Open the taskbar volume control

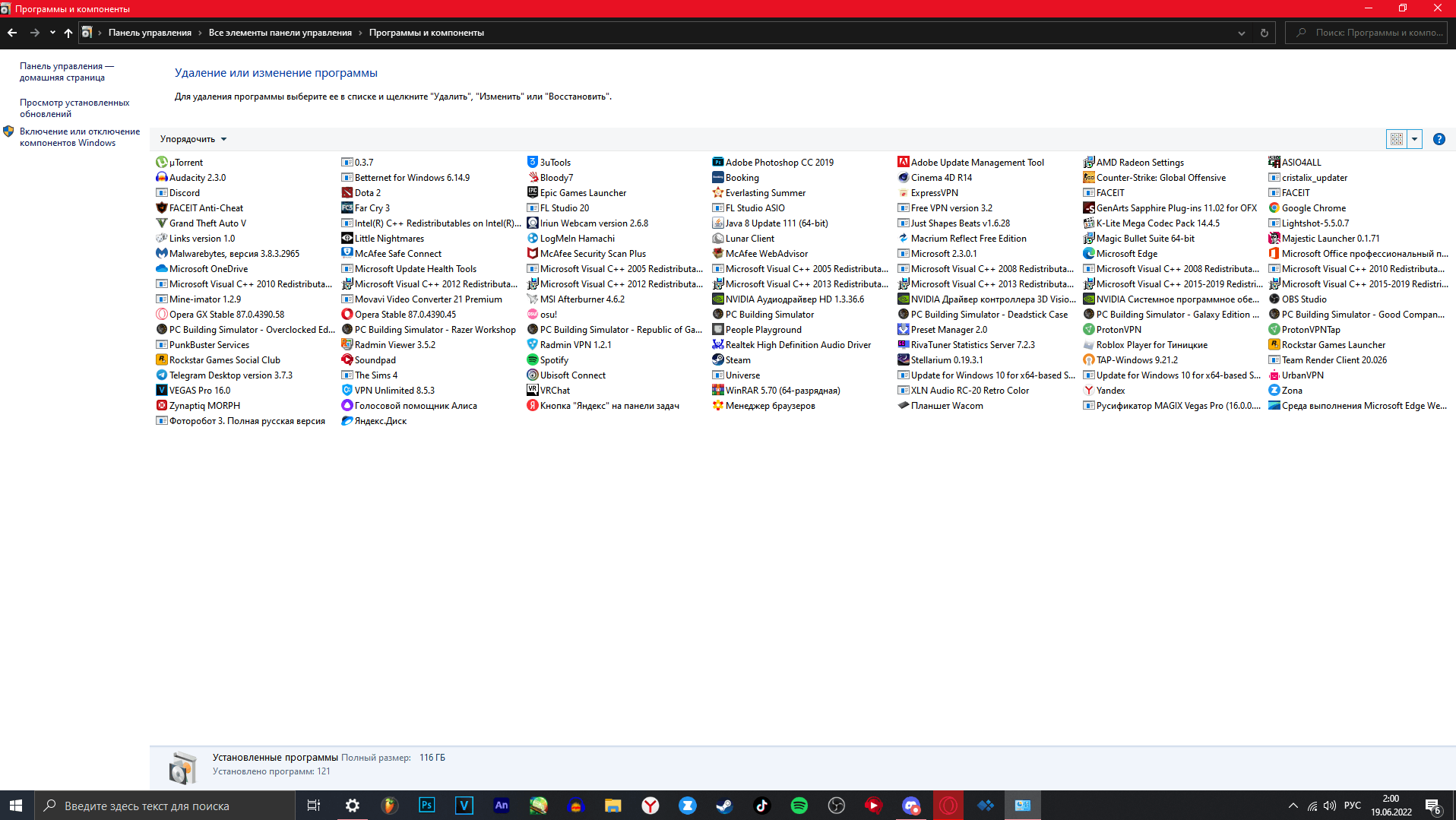tap(1330, 806)
